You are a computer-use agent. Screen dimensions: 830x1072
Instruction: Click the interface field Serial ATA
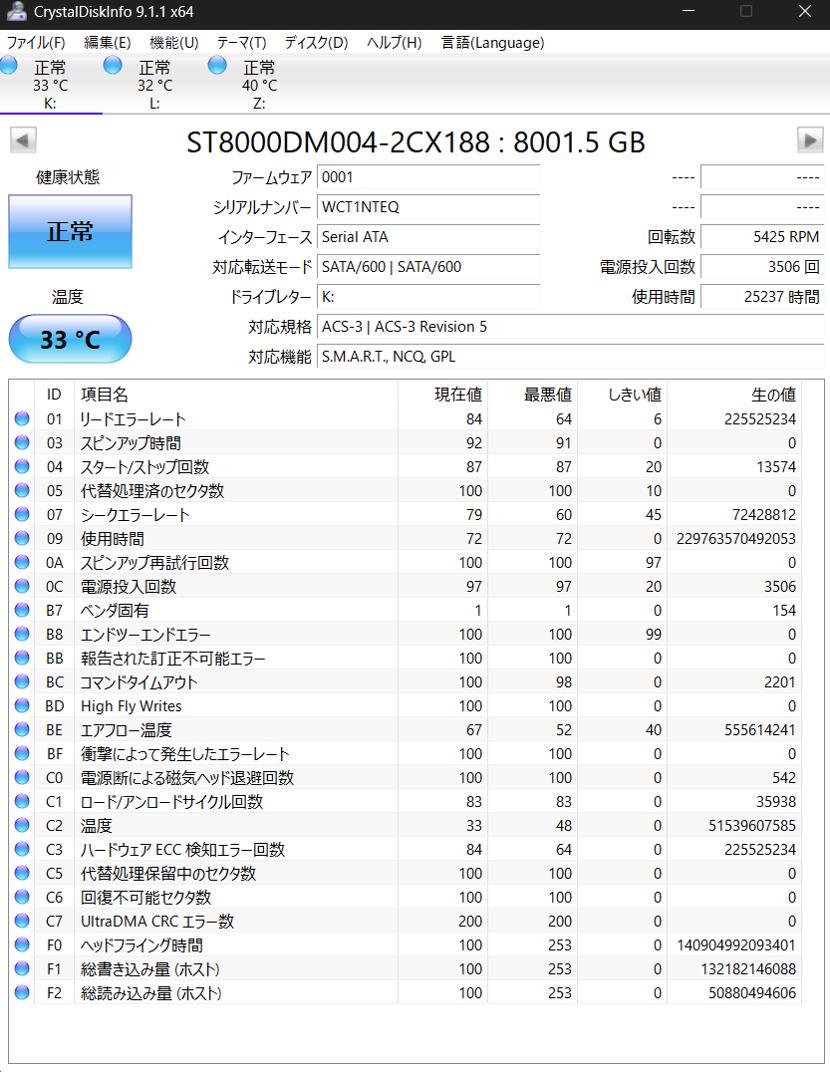(429, 237)
